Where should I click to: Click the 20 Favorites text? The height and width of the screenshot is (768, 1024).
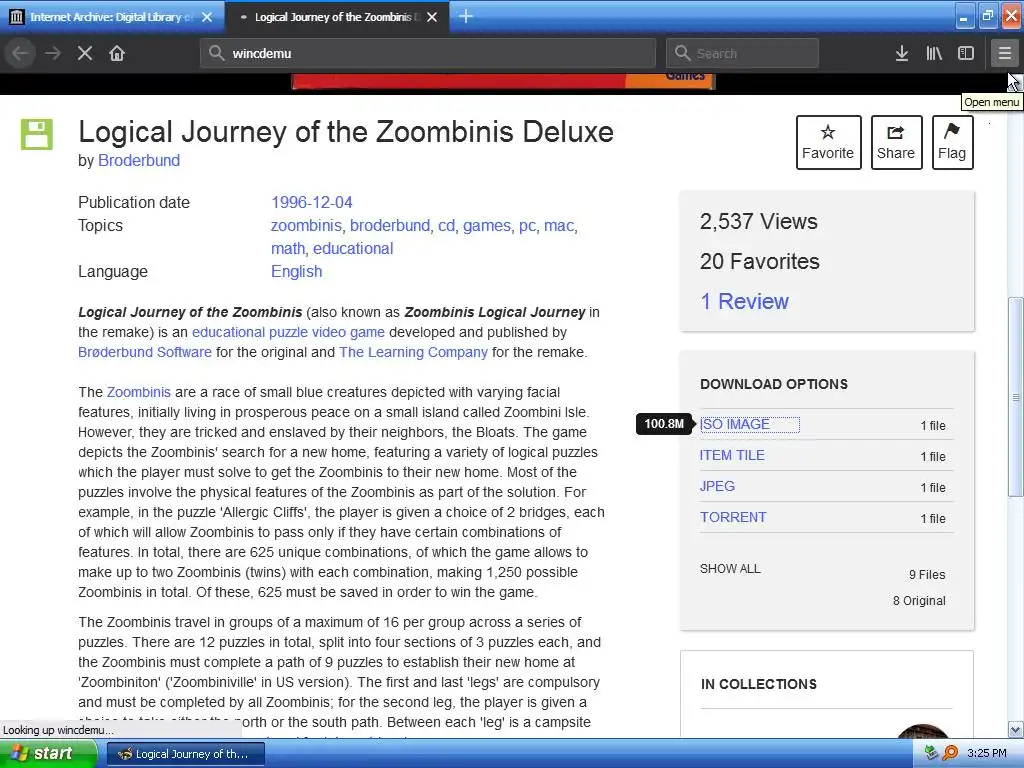(760, 261)
